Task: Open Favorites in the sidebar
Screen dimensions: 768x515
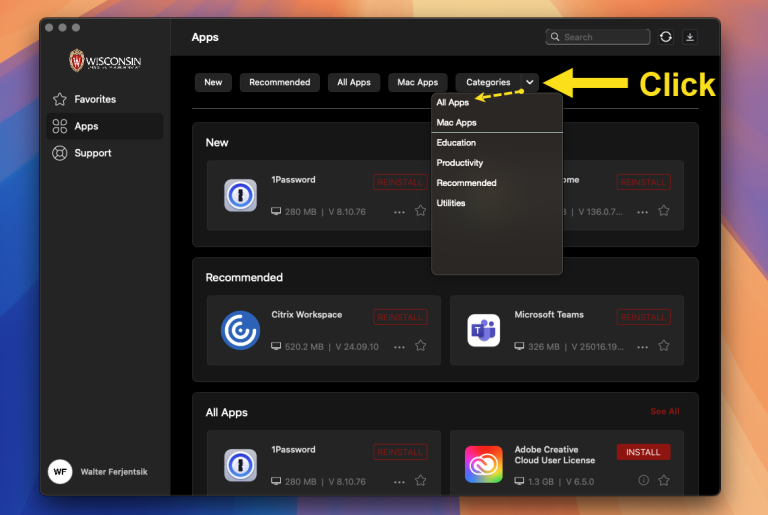Action: pos(95,99)
